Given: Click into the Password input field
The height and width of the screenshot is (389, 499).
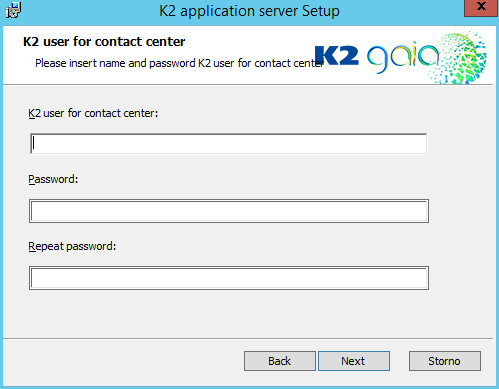Looking at the screenshot, I should tap(229, 211).
